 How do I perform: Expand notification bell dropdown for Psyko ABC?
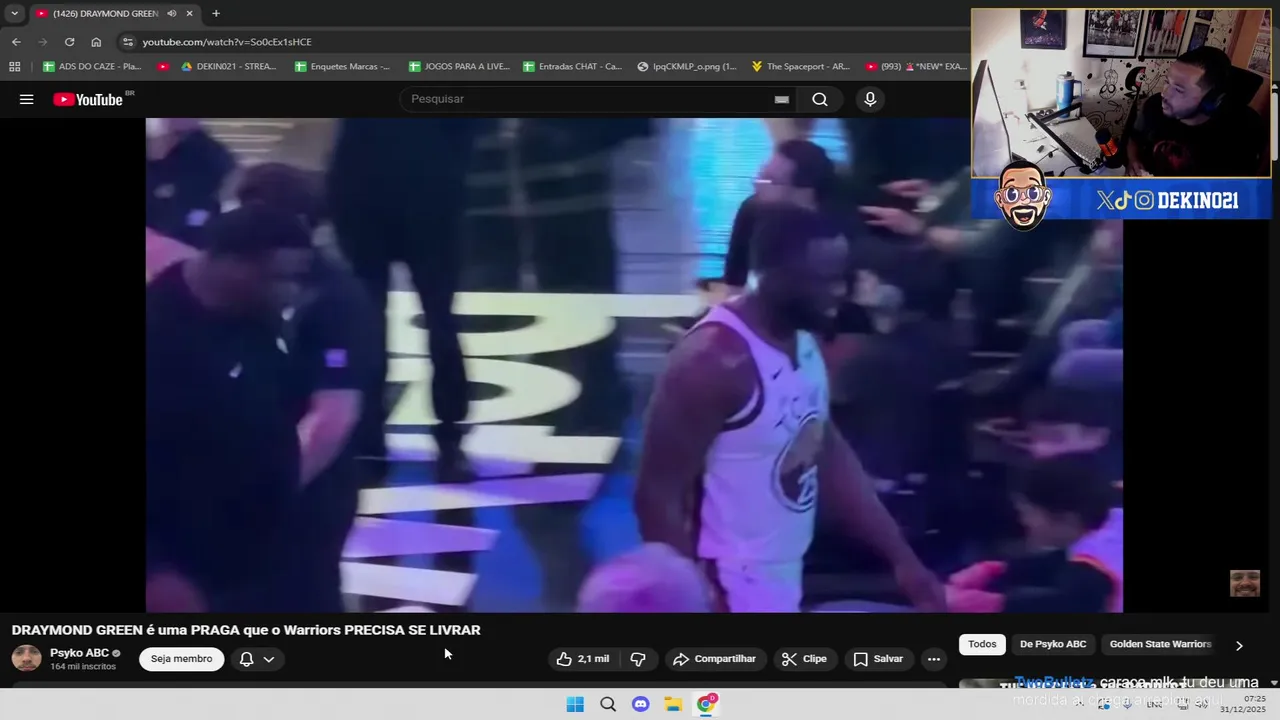(x=257, y=659)
